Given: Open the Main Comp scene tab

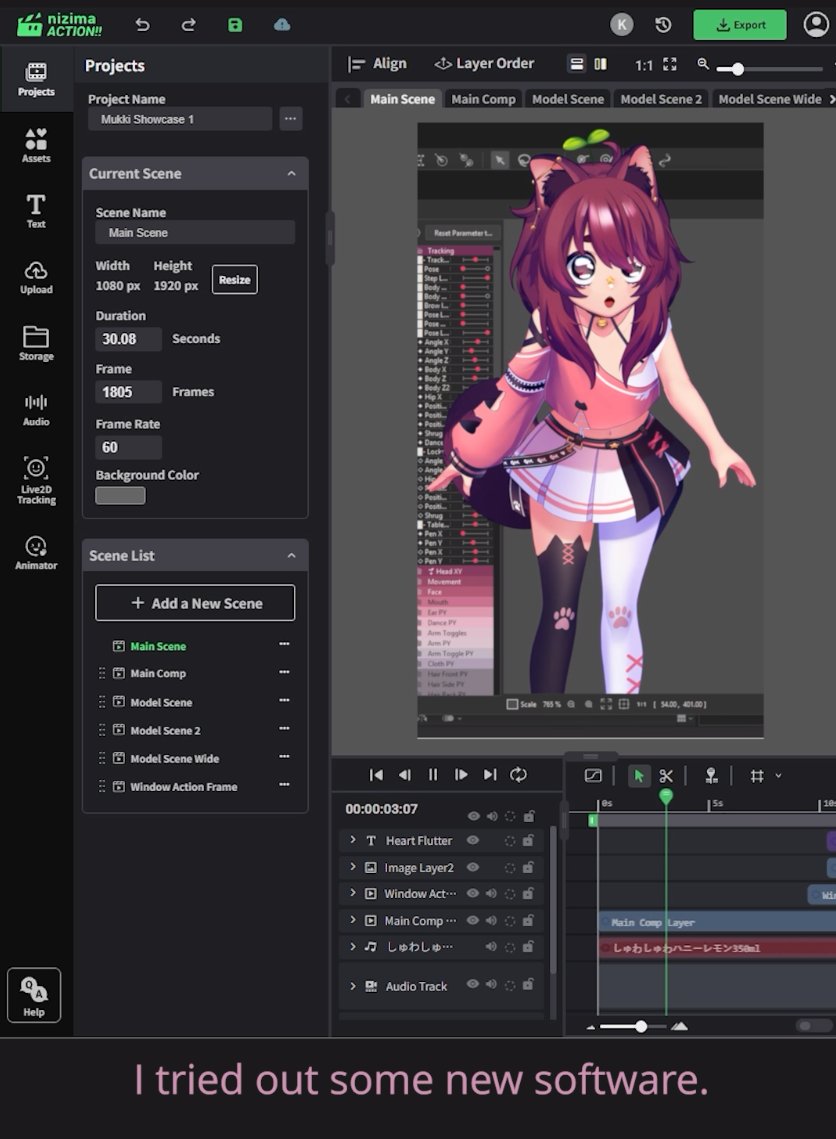Looking at the screenshot, I should 483,99.
